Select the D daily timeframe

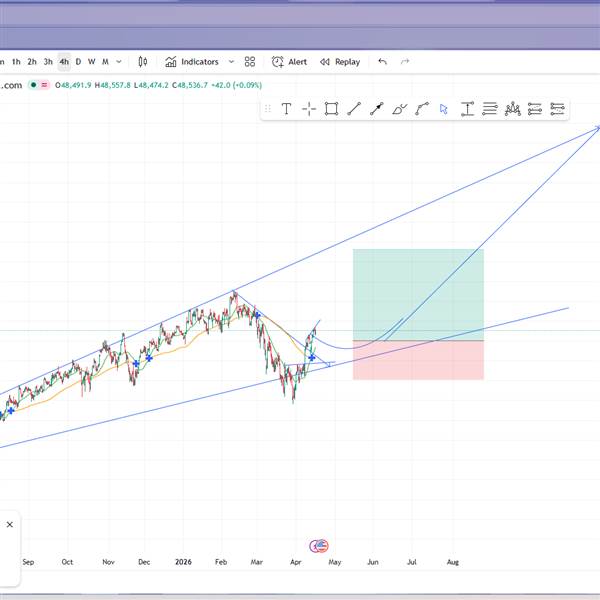point(78,62)
